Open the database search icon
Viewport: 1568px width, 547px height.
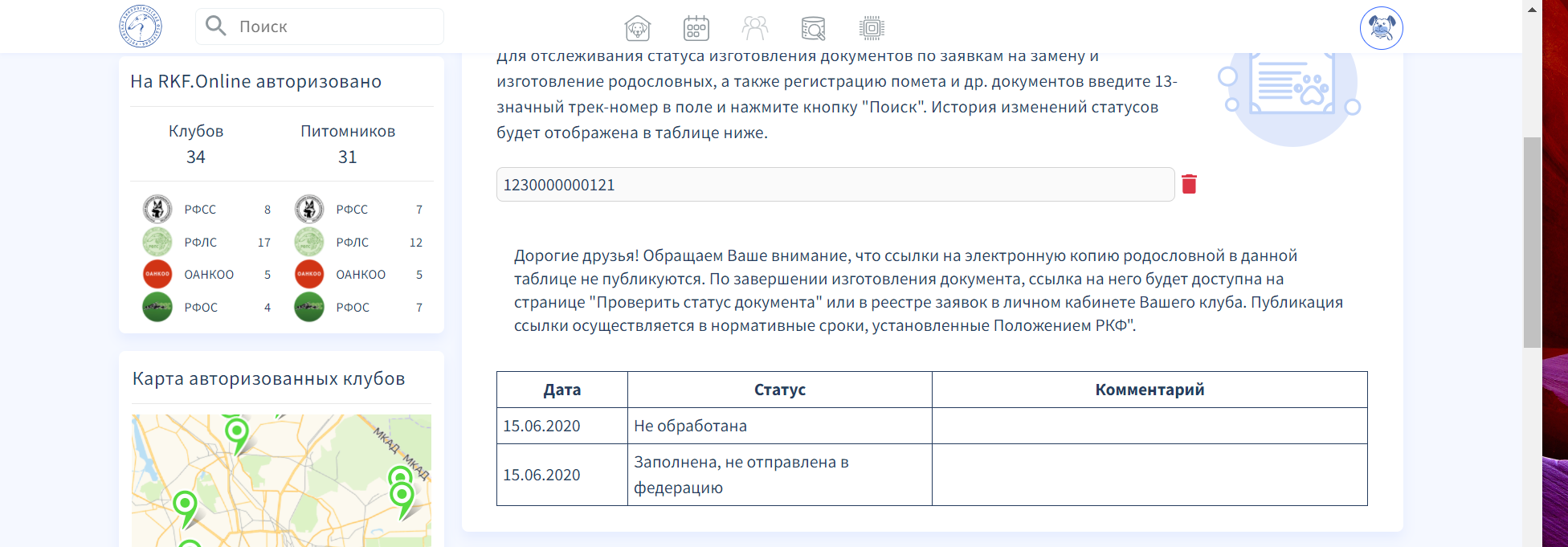click(813, 28)
